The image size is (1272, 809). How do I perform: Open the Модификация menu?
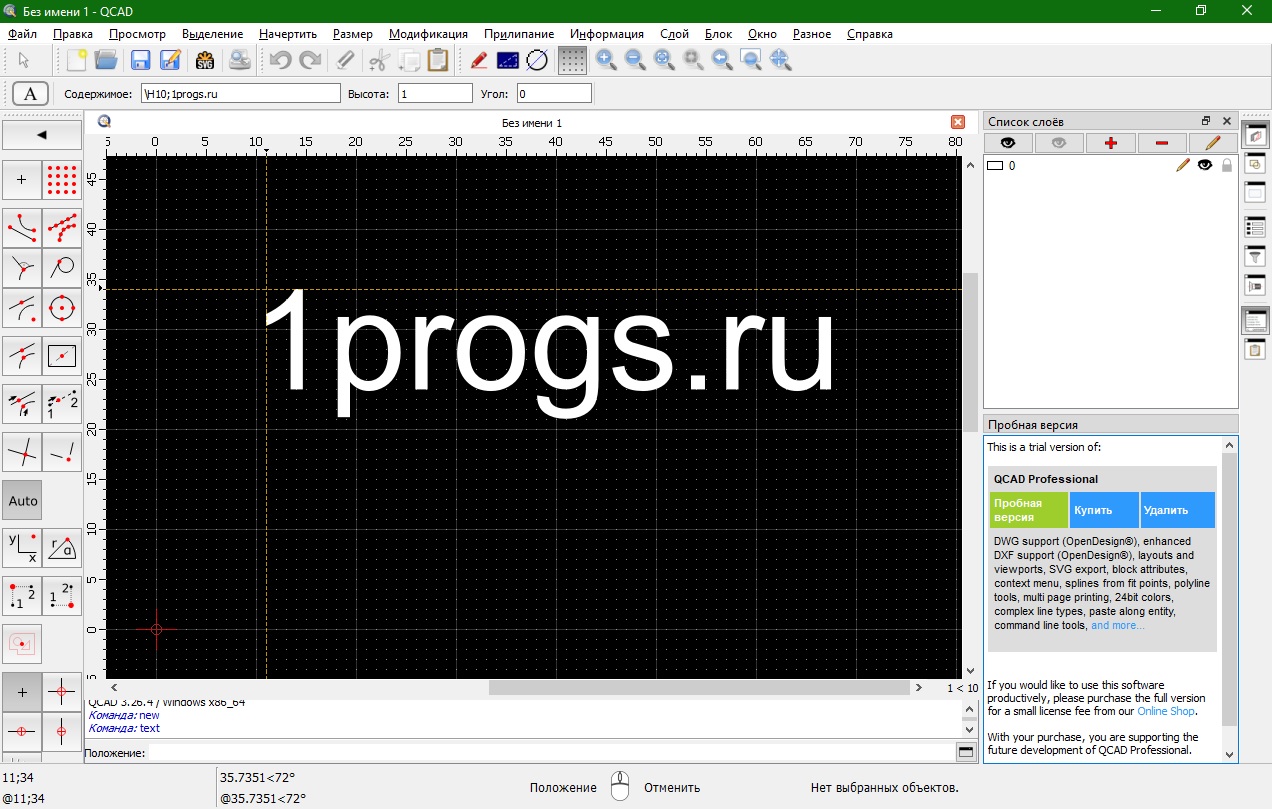[x=428, y=34]
